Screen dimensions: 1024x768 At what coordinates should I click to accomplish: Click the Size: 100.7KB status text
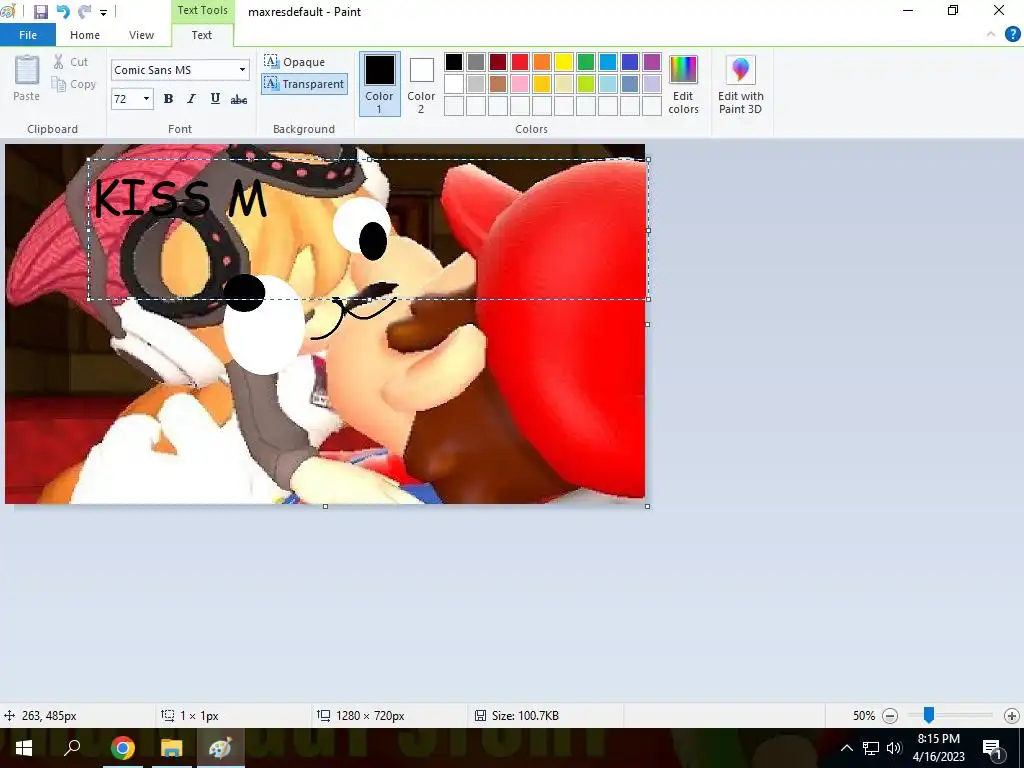(x=525, y=716)
